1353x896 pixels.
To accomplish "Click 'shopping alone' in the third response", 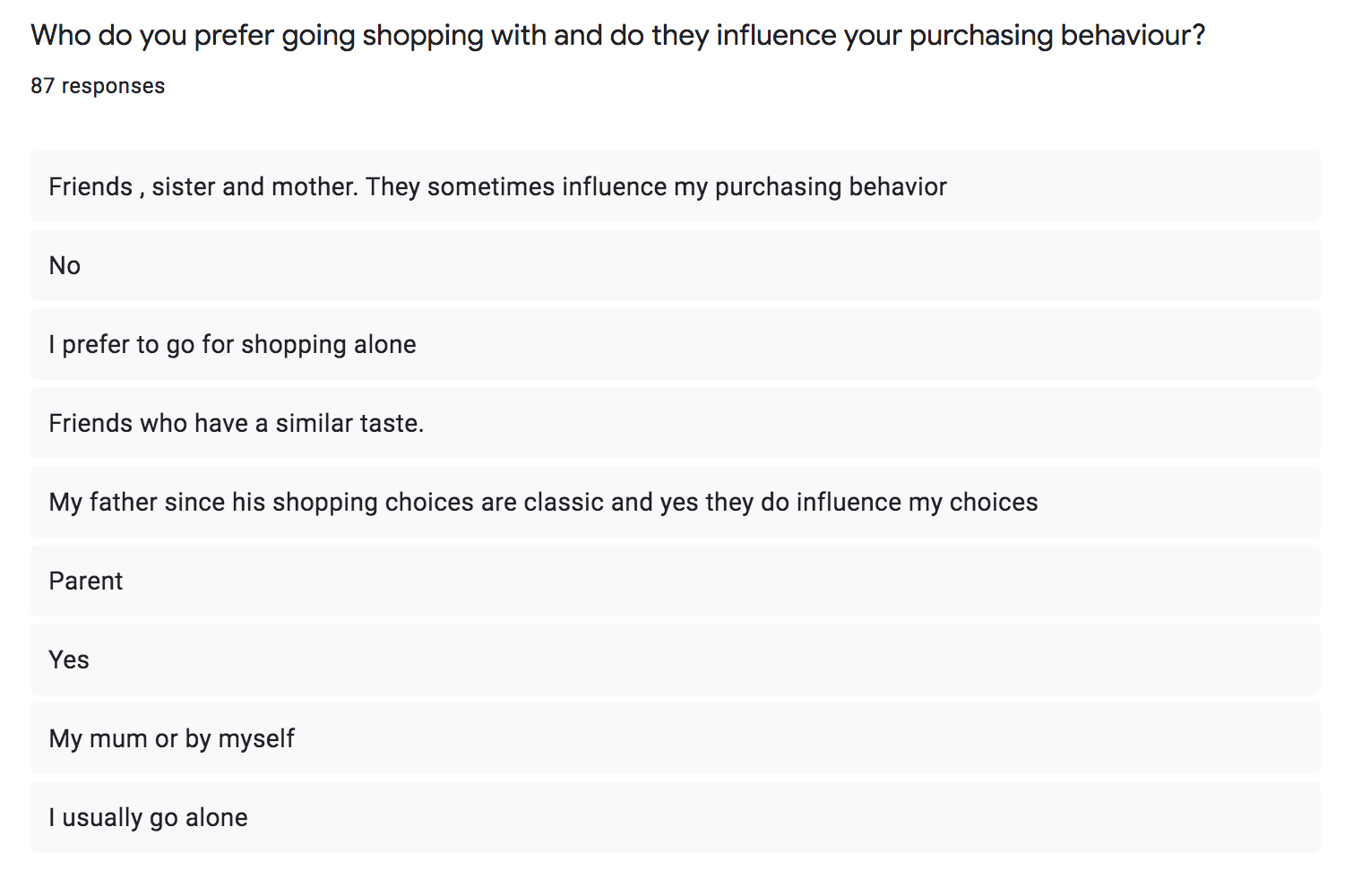I will coord(329,345).
